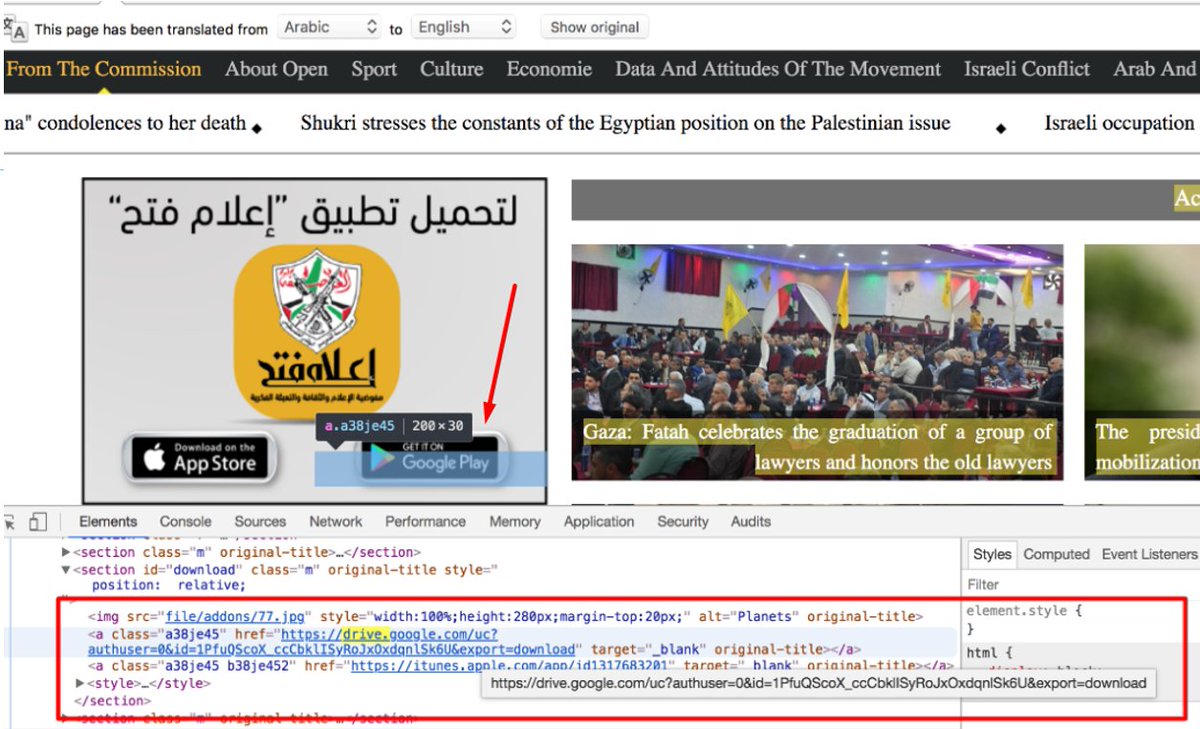Click the Shukri stresses Egyptian position headline
This screenshot has width=1200, height=729.
(x=625, y=123)
